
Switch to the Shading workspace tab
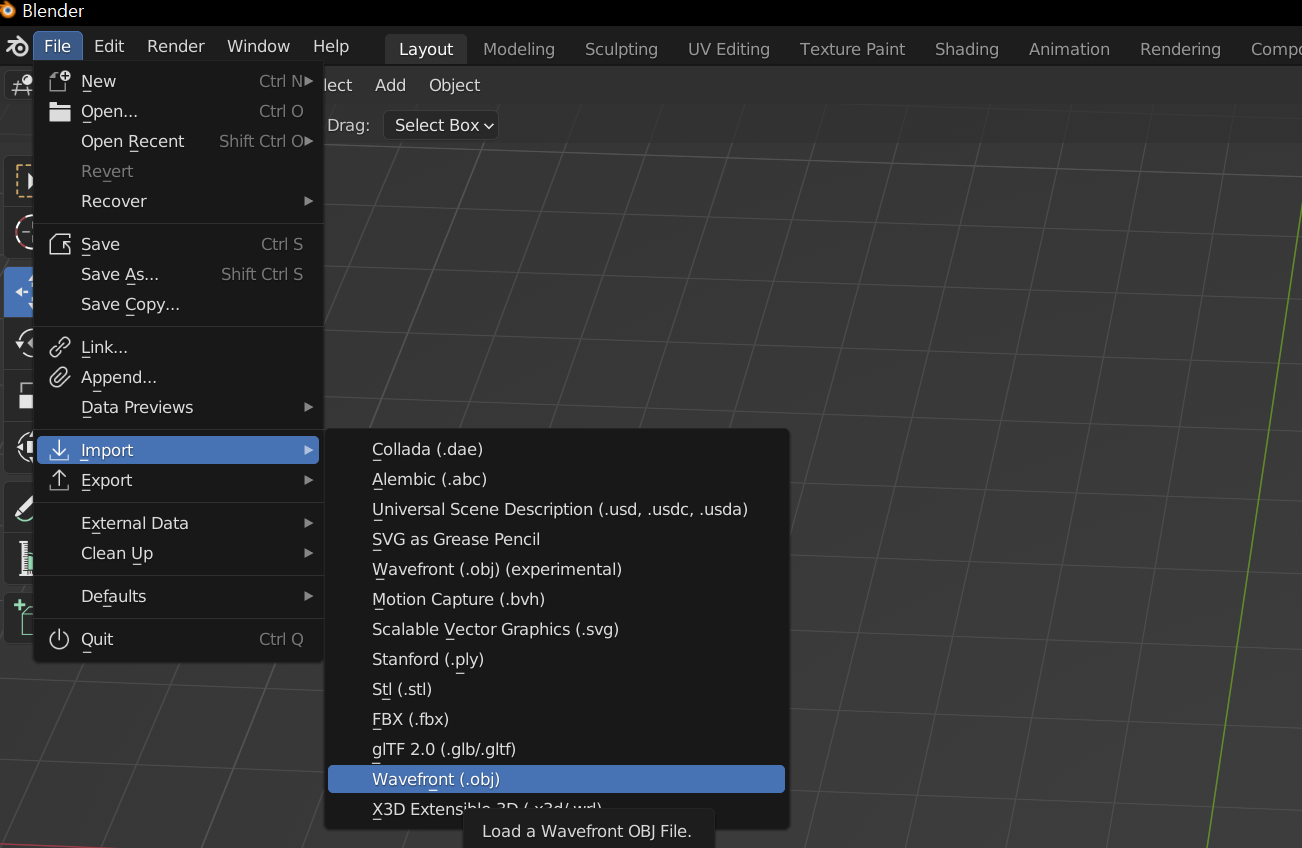point(966,49)
